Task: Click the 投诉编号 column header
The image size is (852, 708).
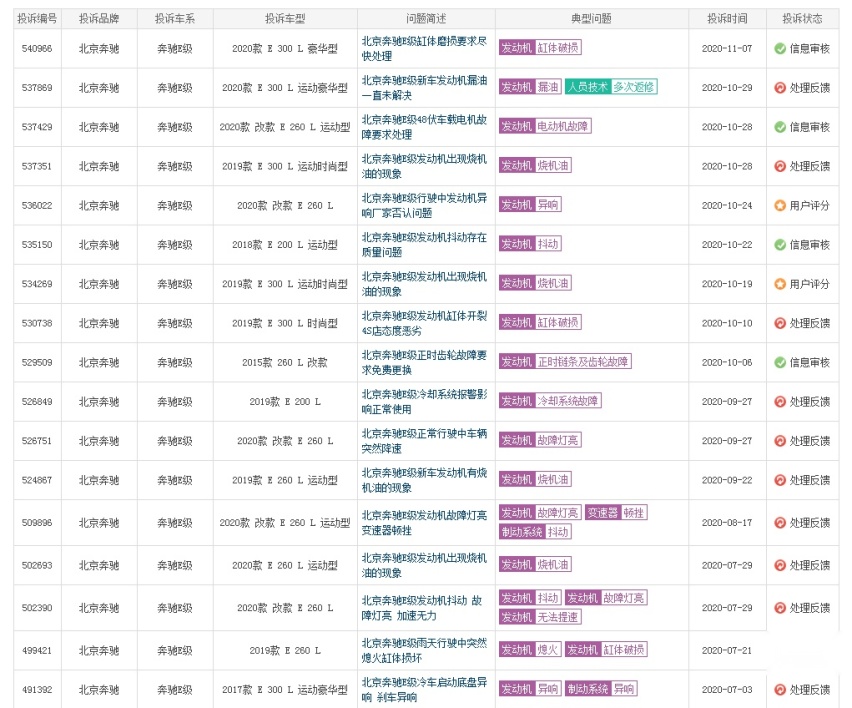Action: point(37,18)
